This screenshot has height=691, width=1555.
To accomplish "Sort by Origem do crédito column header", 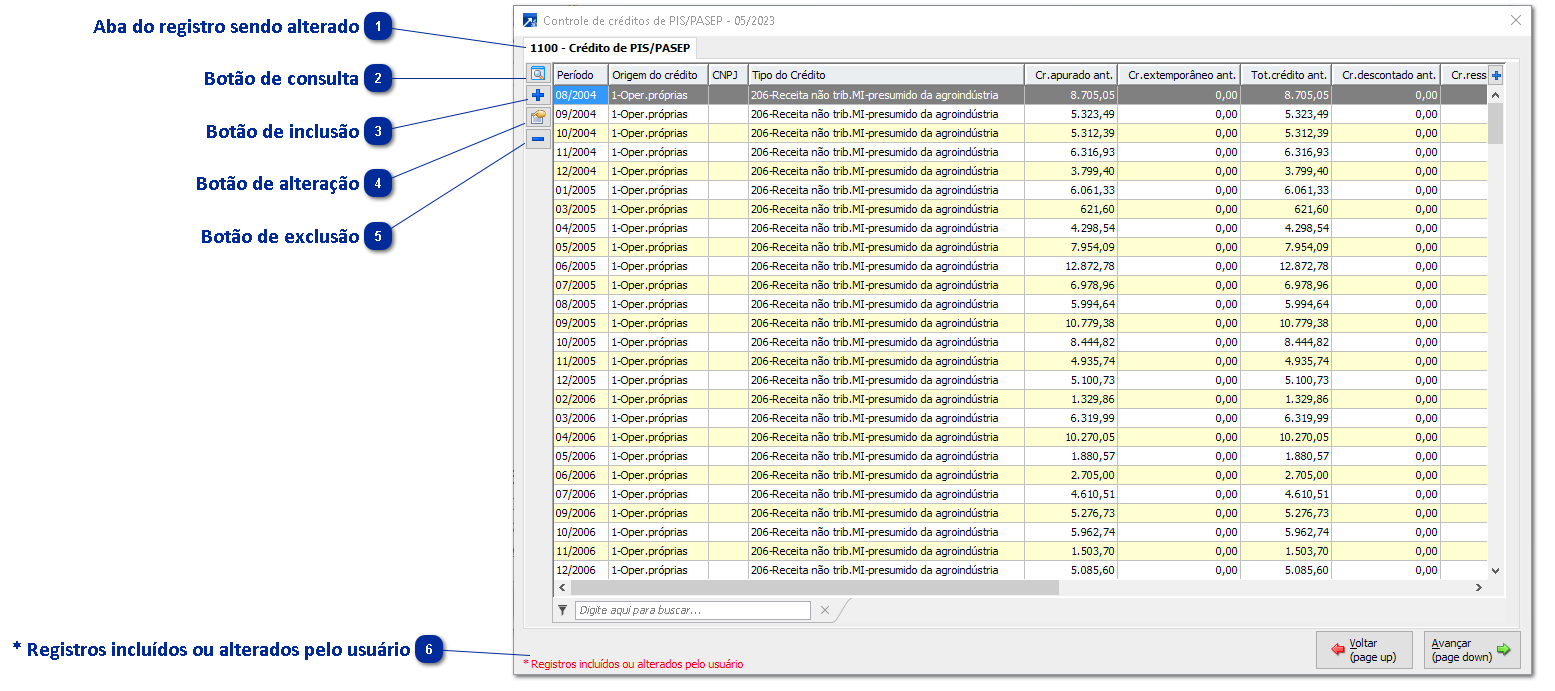I will tap(658, 75).
